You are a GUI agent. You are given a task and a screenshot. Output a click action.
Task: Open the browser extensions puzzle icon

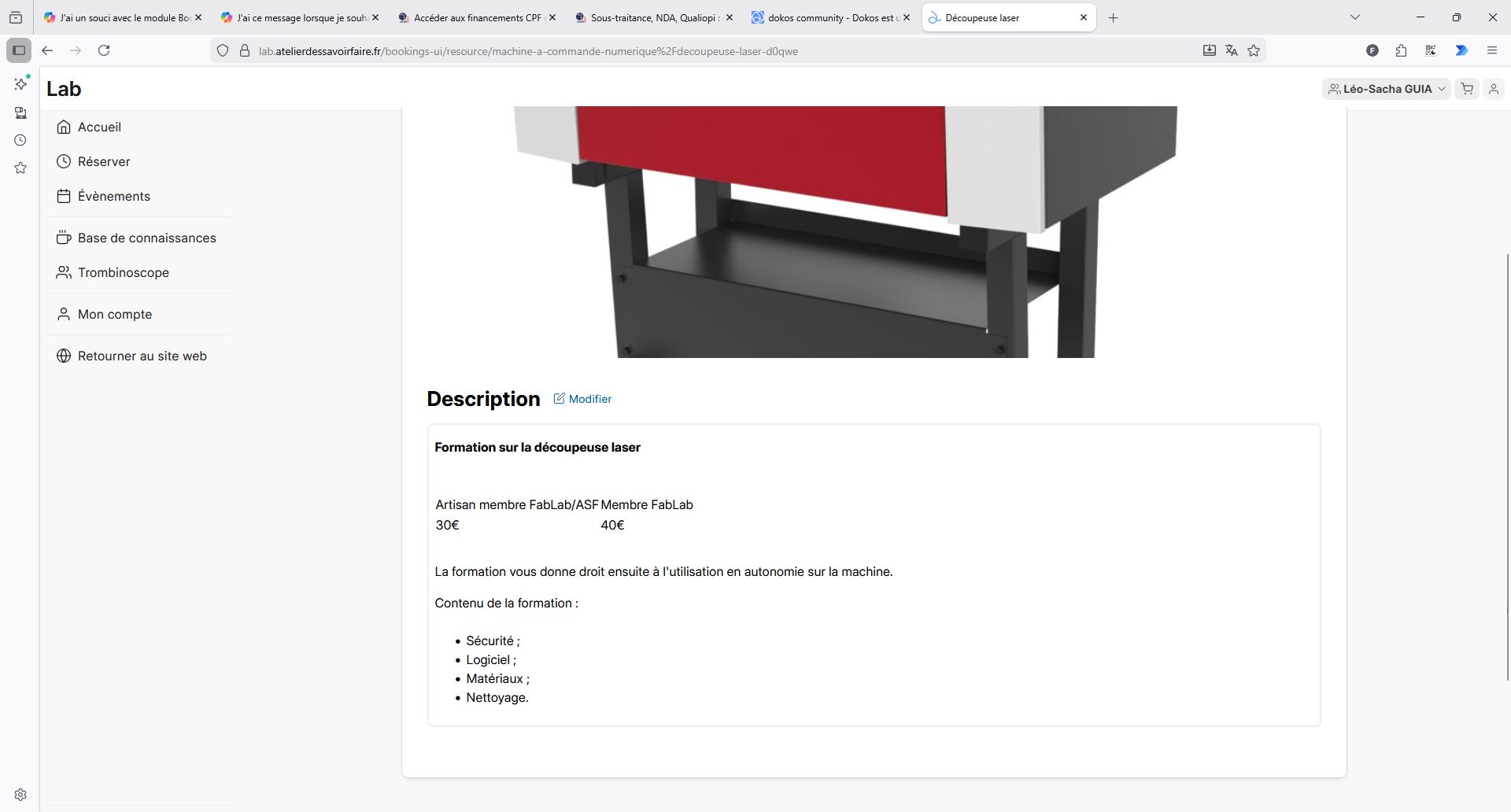pyautogui.click(x=1401, y=50)
